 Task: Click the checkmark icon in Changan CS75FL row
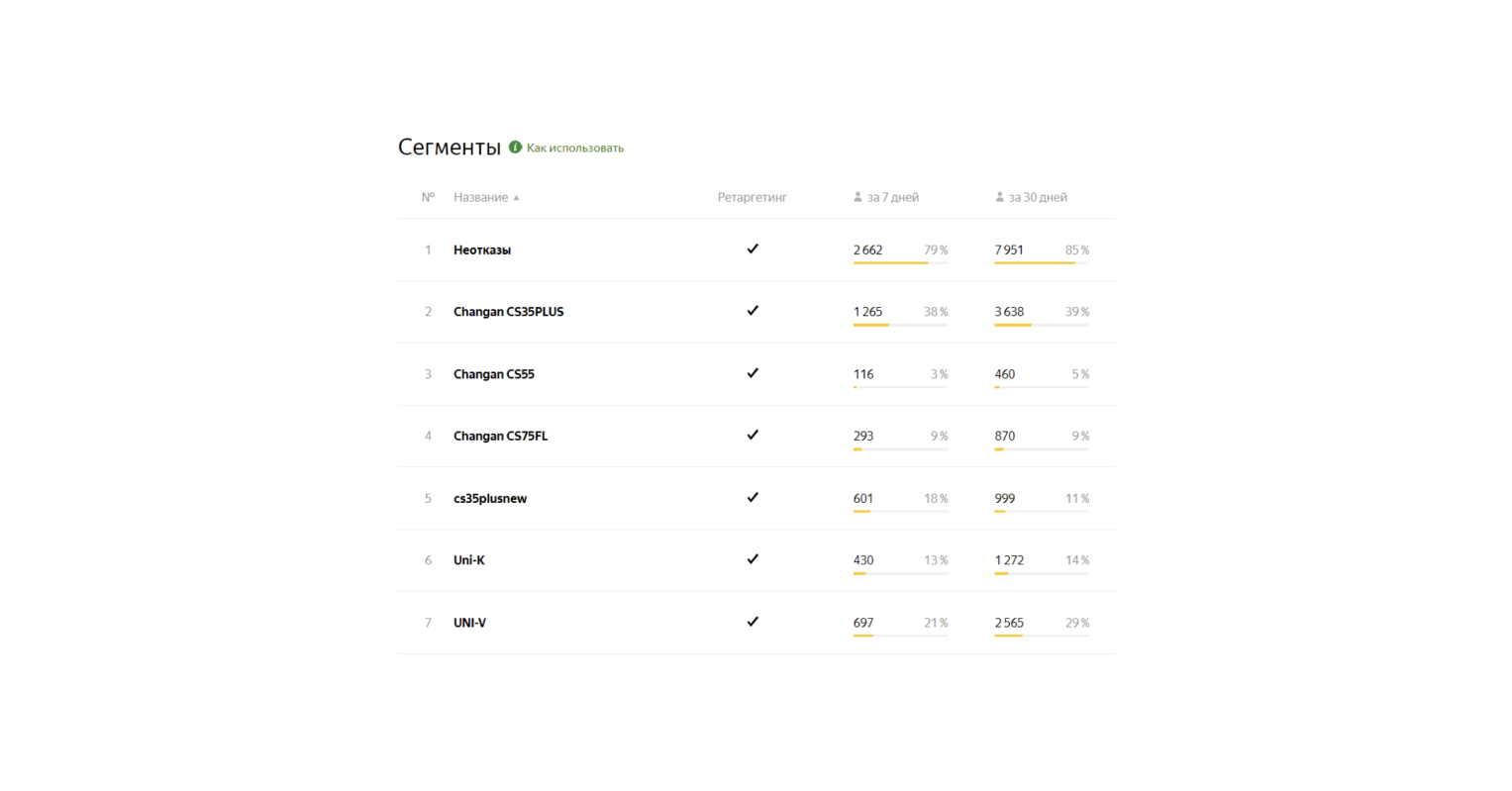click(753, 435)
